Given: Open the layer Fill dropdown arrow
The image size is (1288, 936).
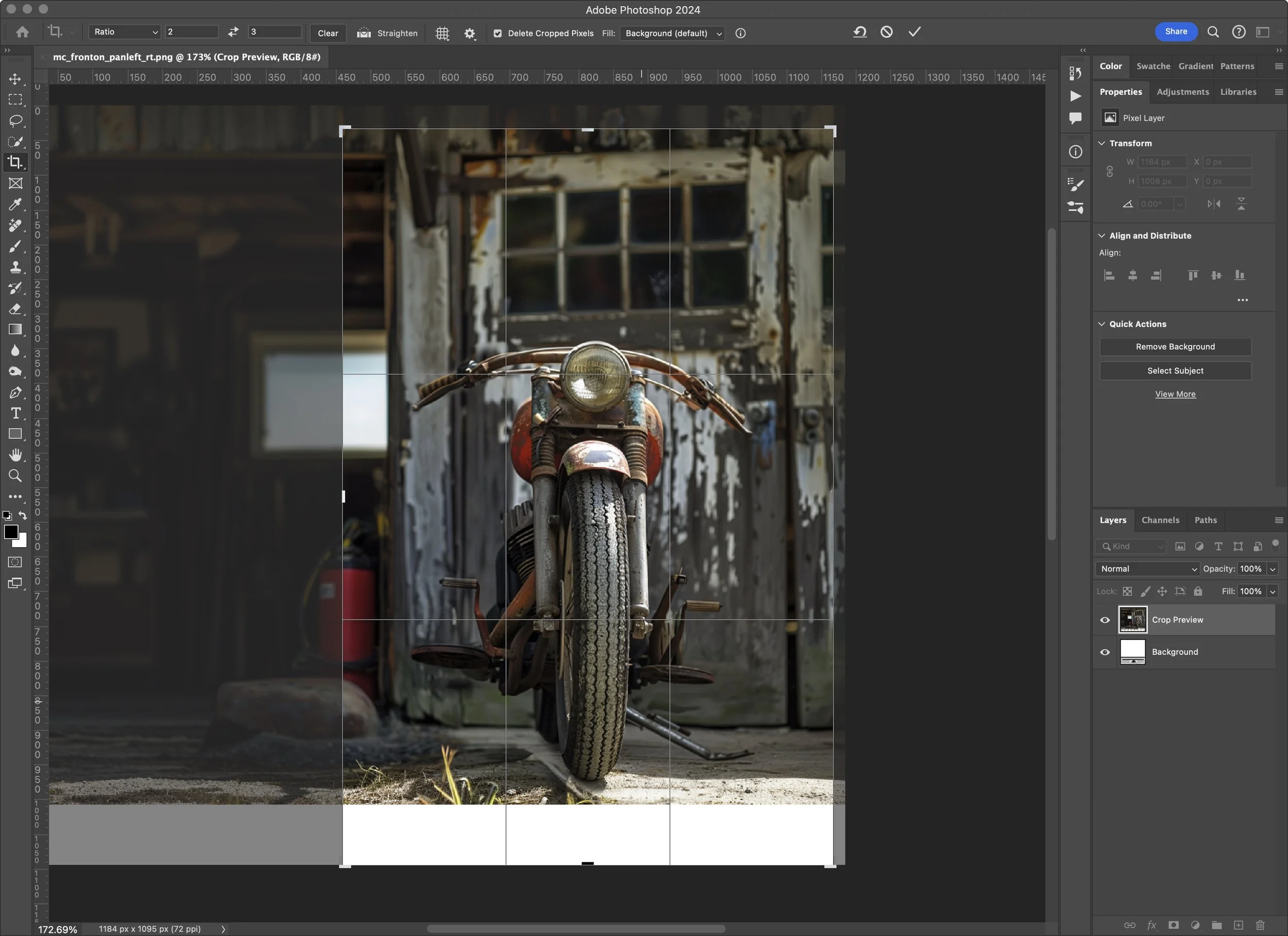Looking at the screenshot, I should coord(1273,592).
